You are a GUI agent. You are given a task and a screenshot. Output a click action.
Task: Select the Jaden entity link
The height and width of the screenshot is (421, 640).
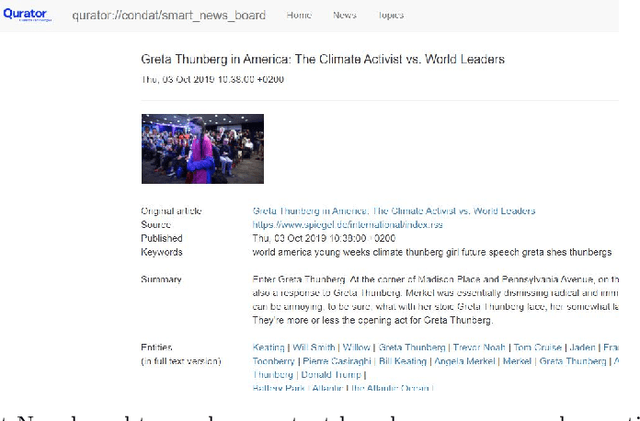point(584,347)
